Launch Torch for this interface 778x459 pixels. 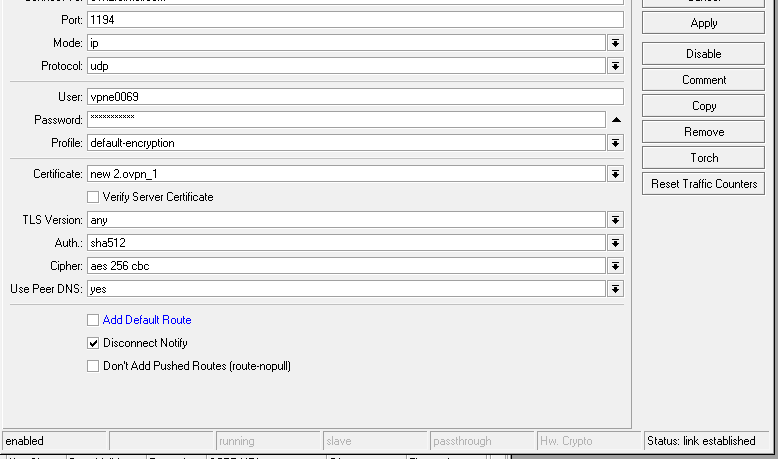click(703, 158)
